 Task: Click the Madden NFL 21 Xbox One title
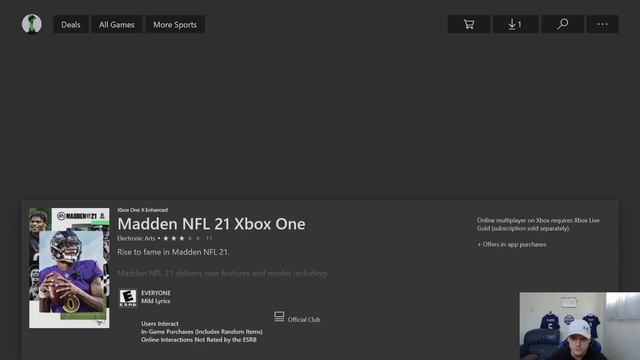coord(211,224)
